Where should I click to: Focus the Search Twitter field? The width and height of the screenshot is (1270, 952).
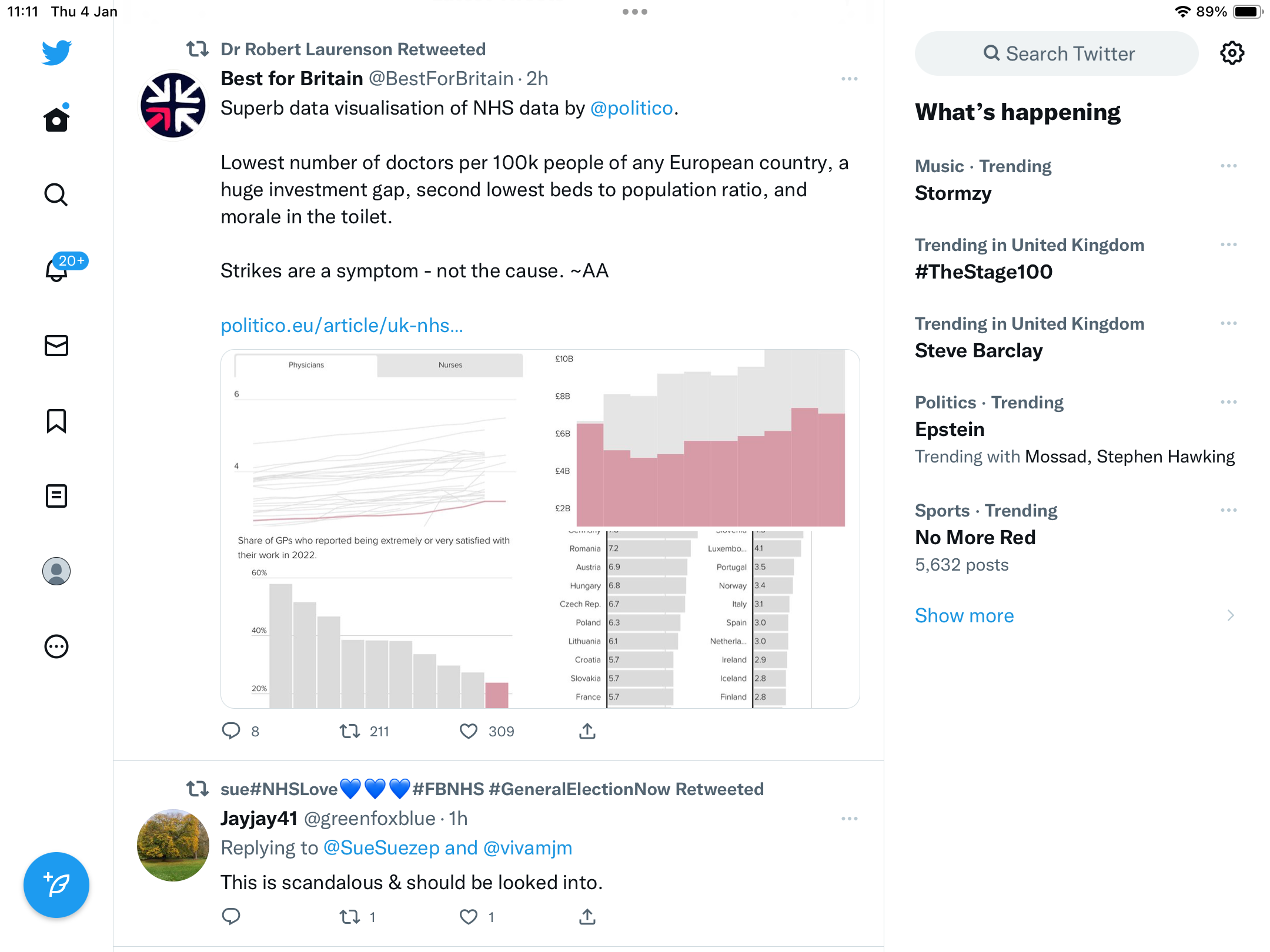coord(1057,53)
